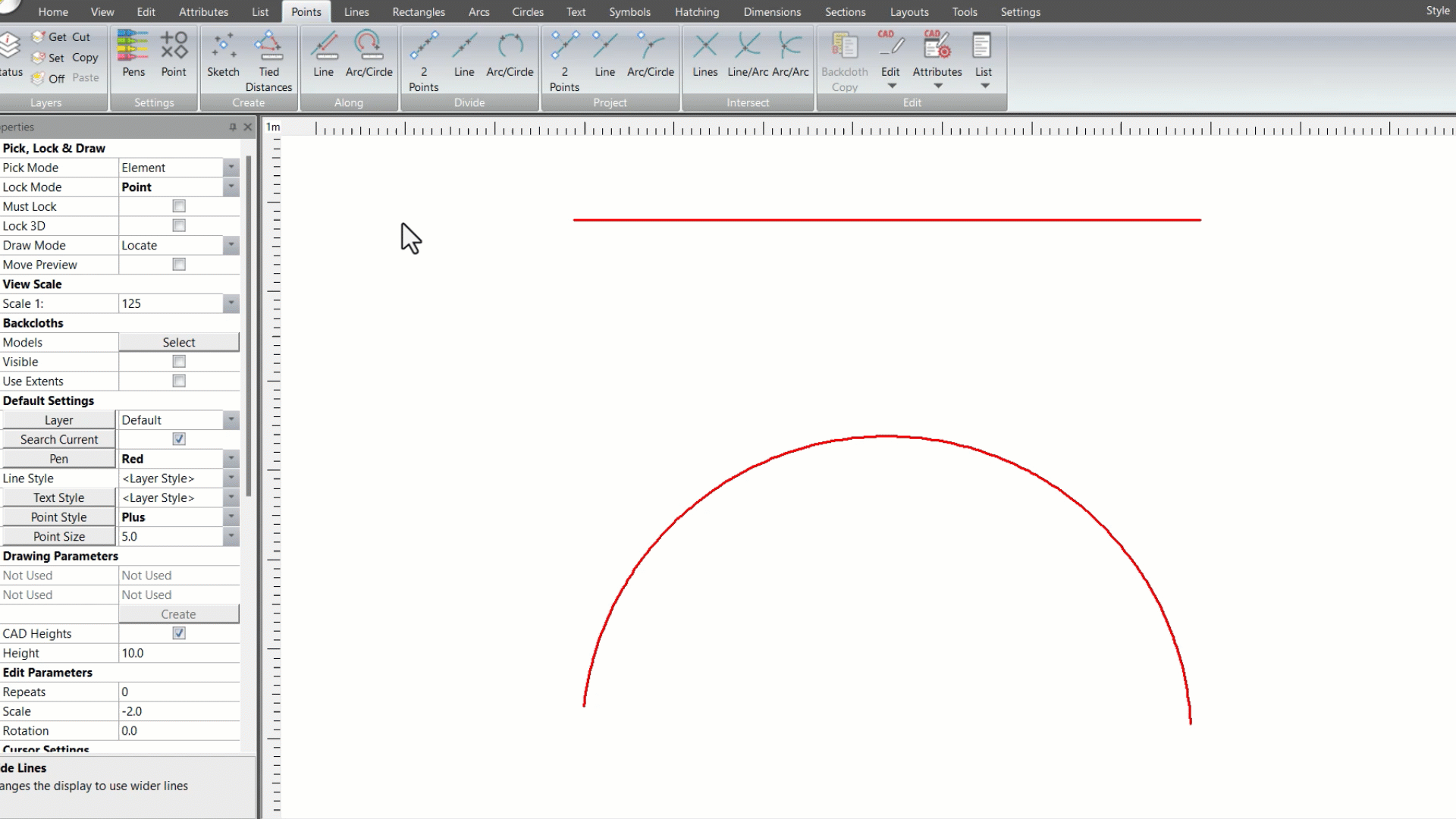Click the Height value field
This screenshot has height=819, width=1456.
pyautogui.click(x=179, y=654)
